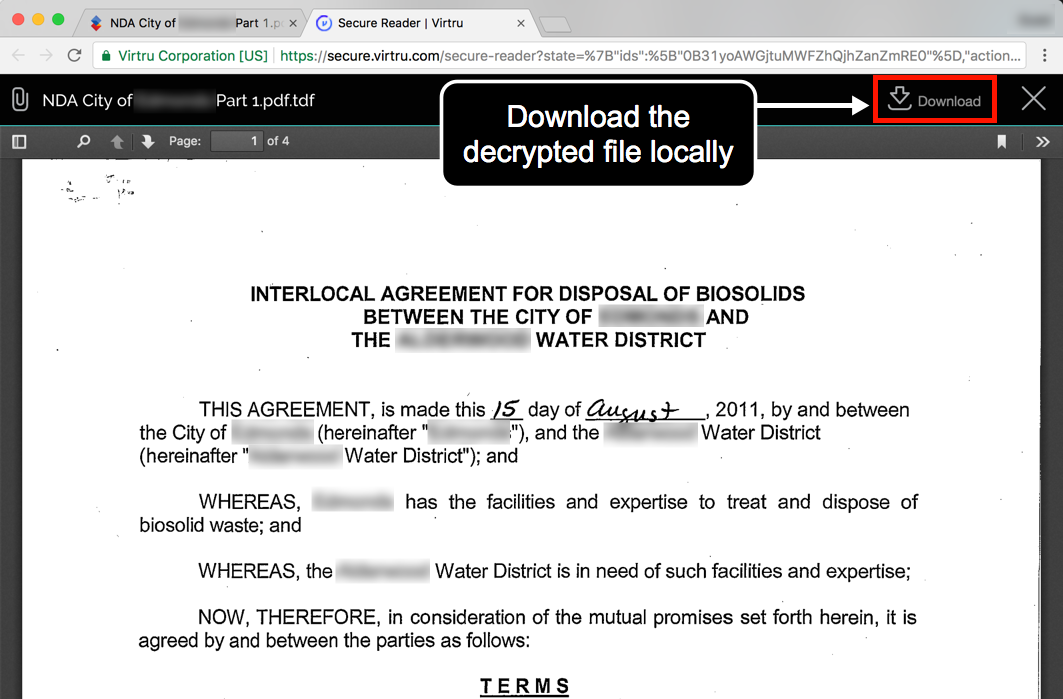Click the browser forward arrow
This screenshot has width=1063, height=699.
pos(47,57)
